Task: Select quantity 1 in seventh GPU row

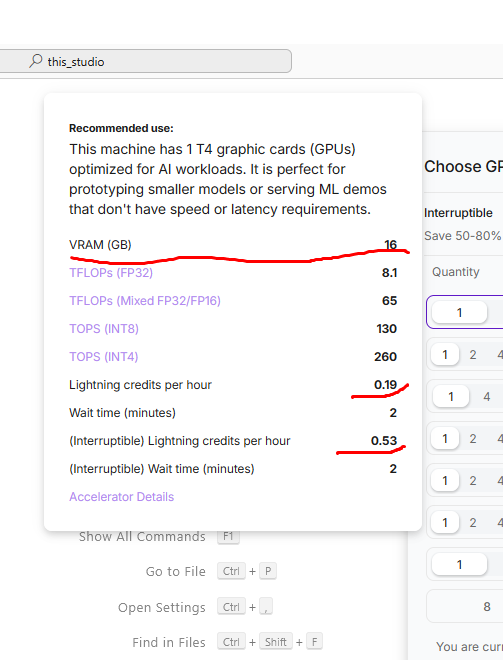Action: (x=460, y=564)
